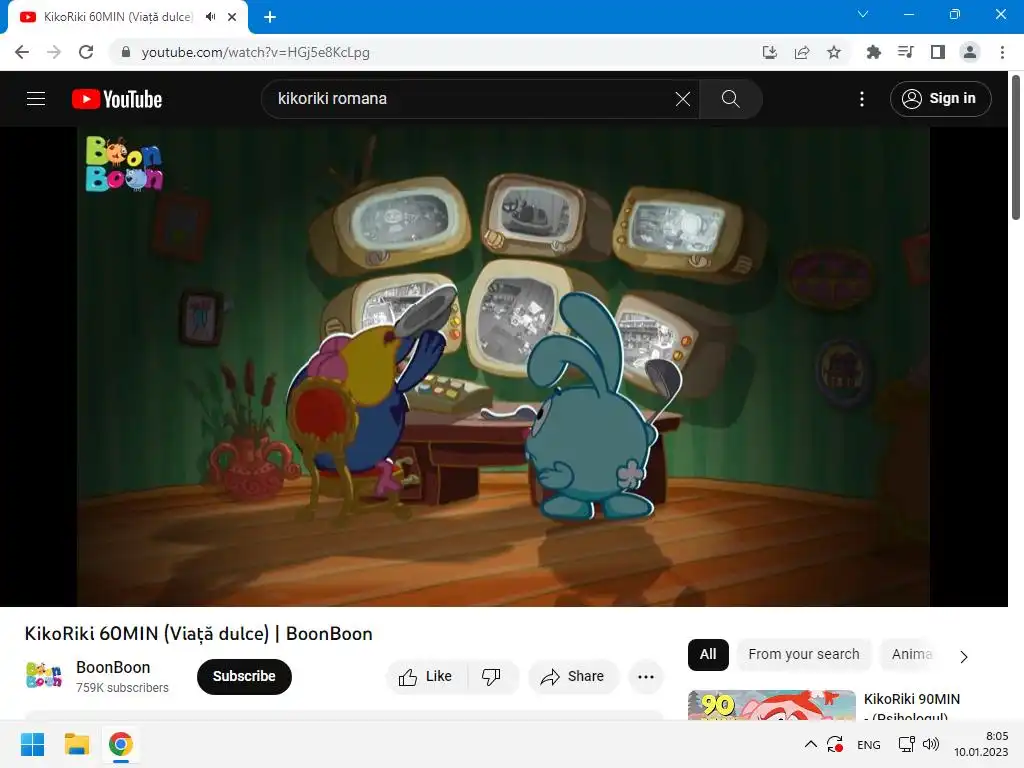Open Chrome profile avatar

tap(970, 52)
